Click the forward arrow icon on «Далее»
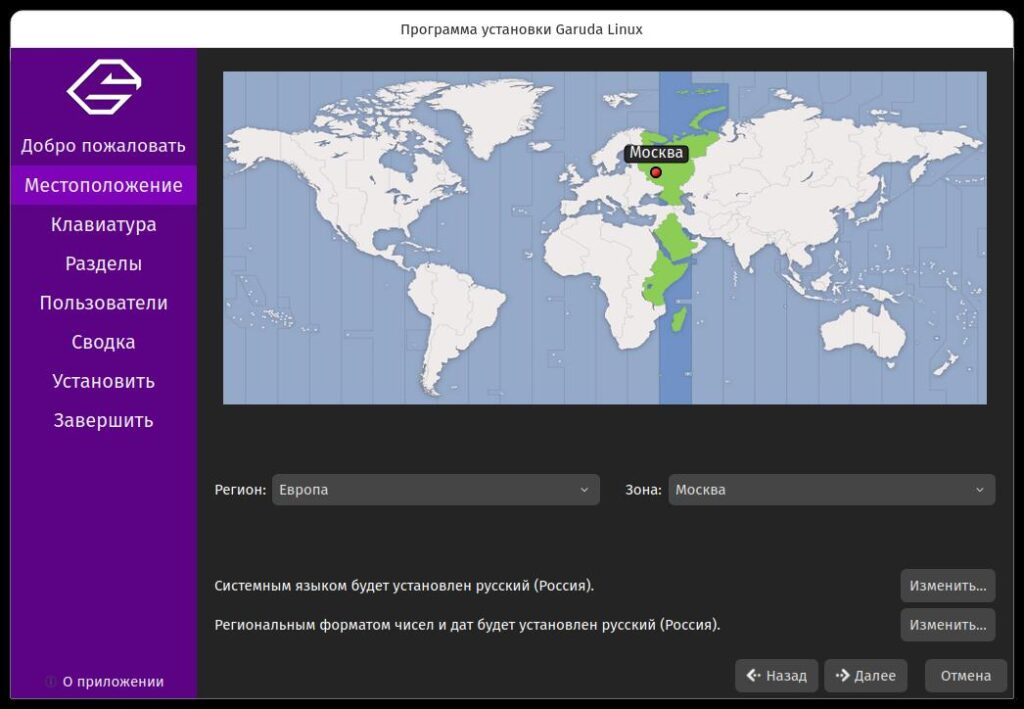The width and height of the screenshot is (1024, 709). pyautogui.click(x=842, y=675)
